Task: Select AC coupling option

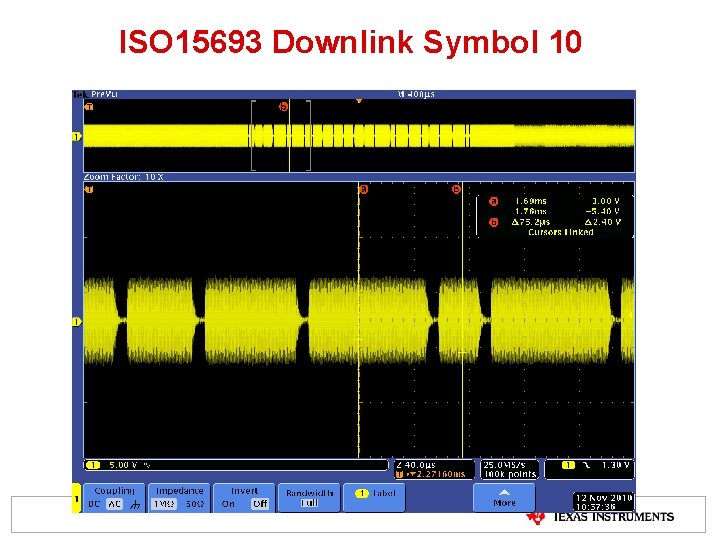Action: (114, 504)
